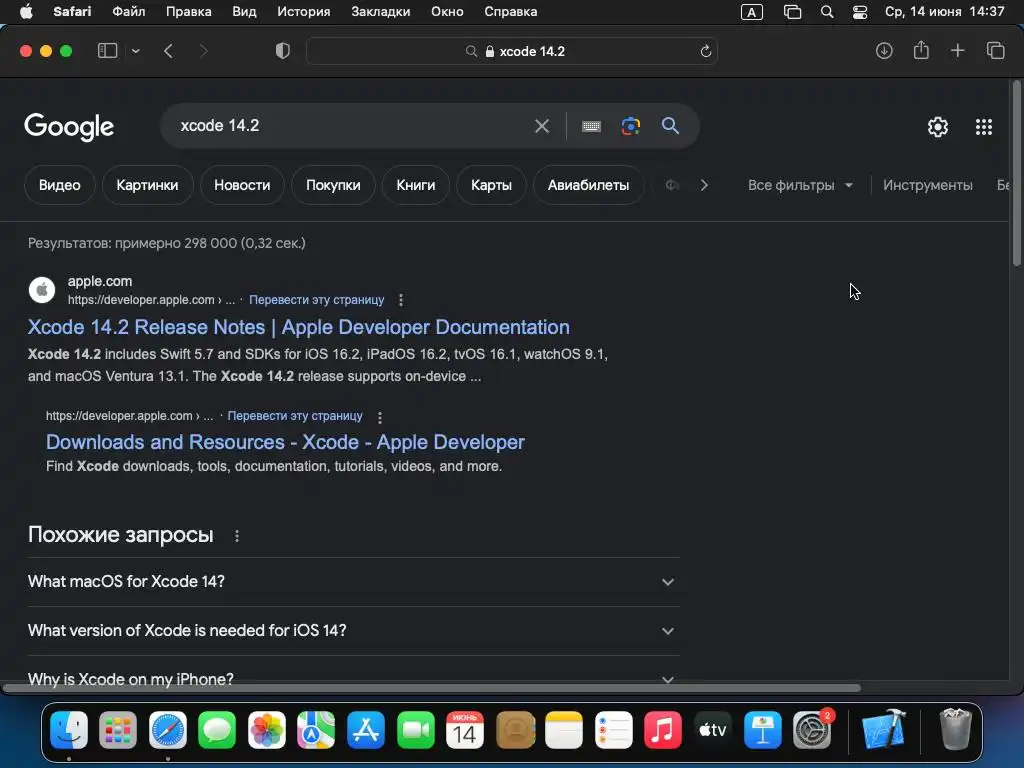Toggle the Safari sidebar
Image resolution: width=1024 pixels, height=768 pixels.
(107, 51)
